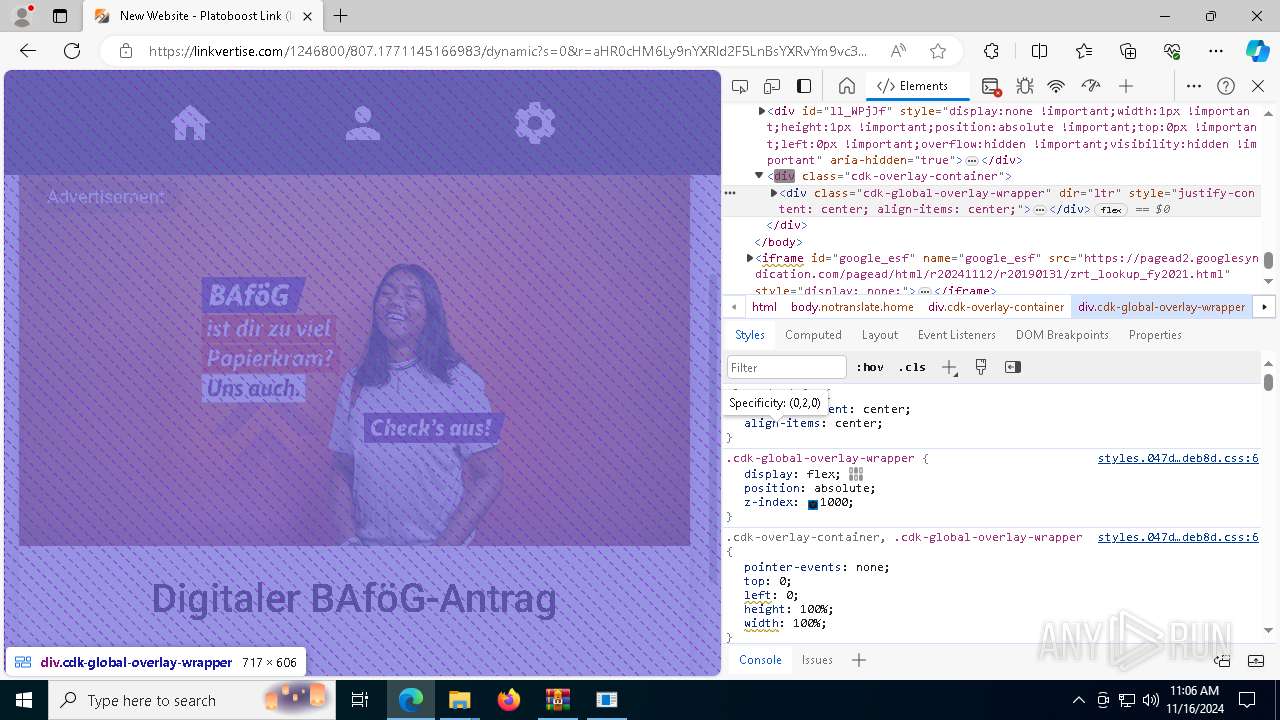Open first styles.047d…deb8d.css:6 source link
Image resolution: width=1280 pixels, height=720 pixels.
(1178, 458)
